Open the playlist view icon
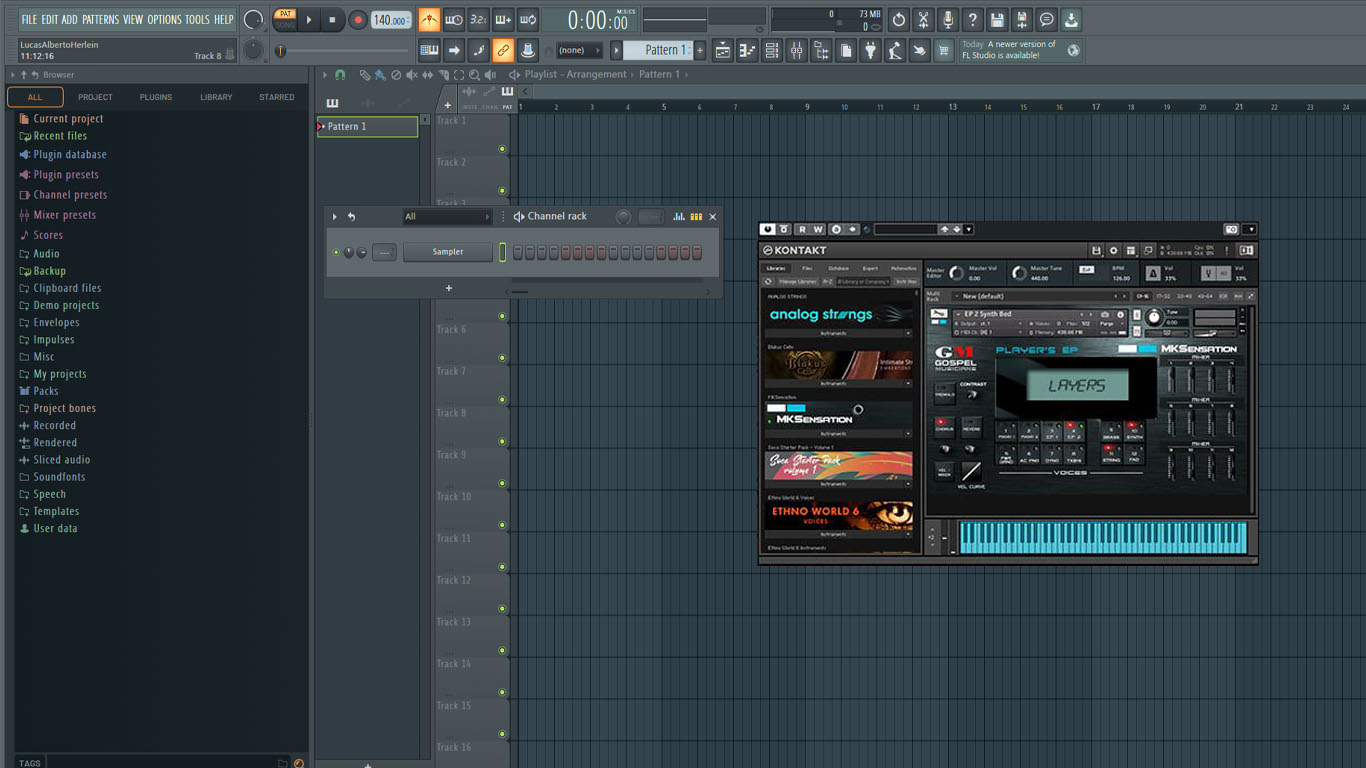This screenshot has height=768, width=1366. point(723,50)
